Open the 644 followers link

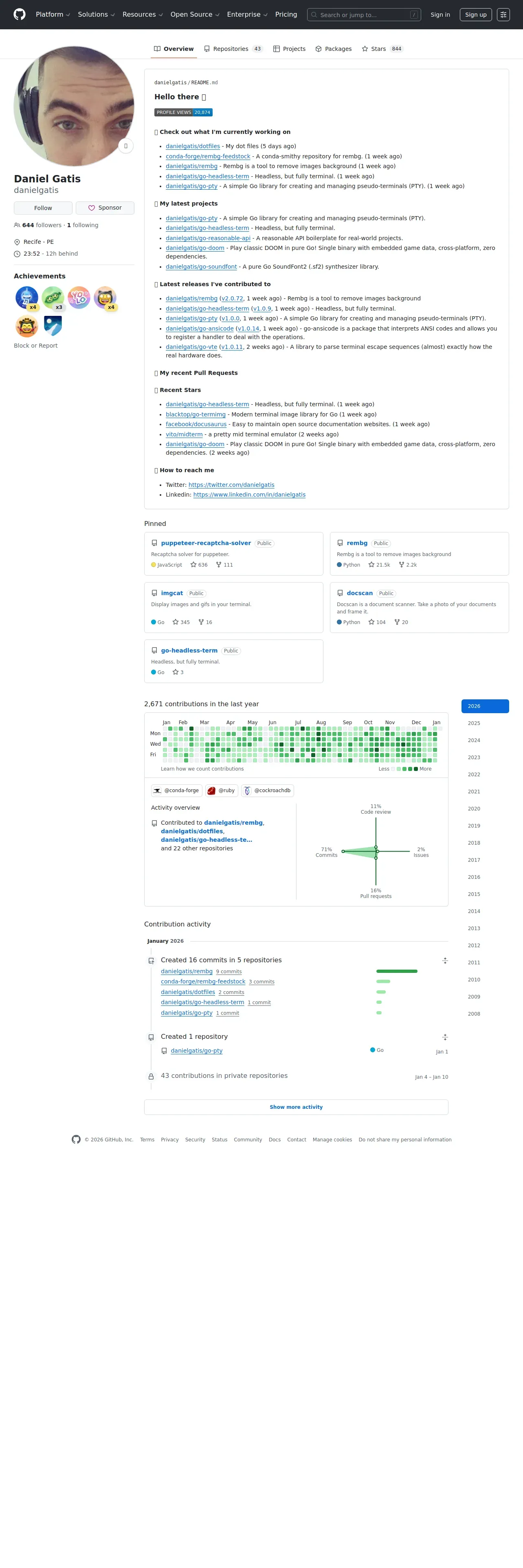pyautogui.click(x=42, y=225)
